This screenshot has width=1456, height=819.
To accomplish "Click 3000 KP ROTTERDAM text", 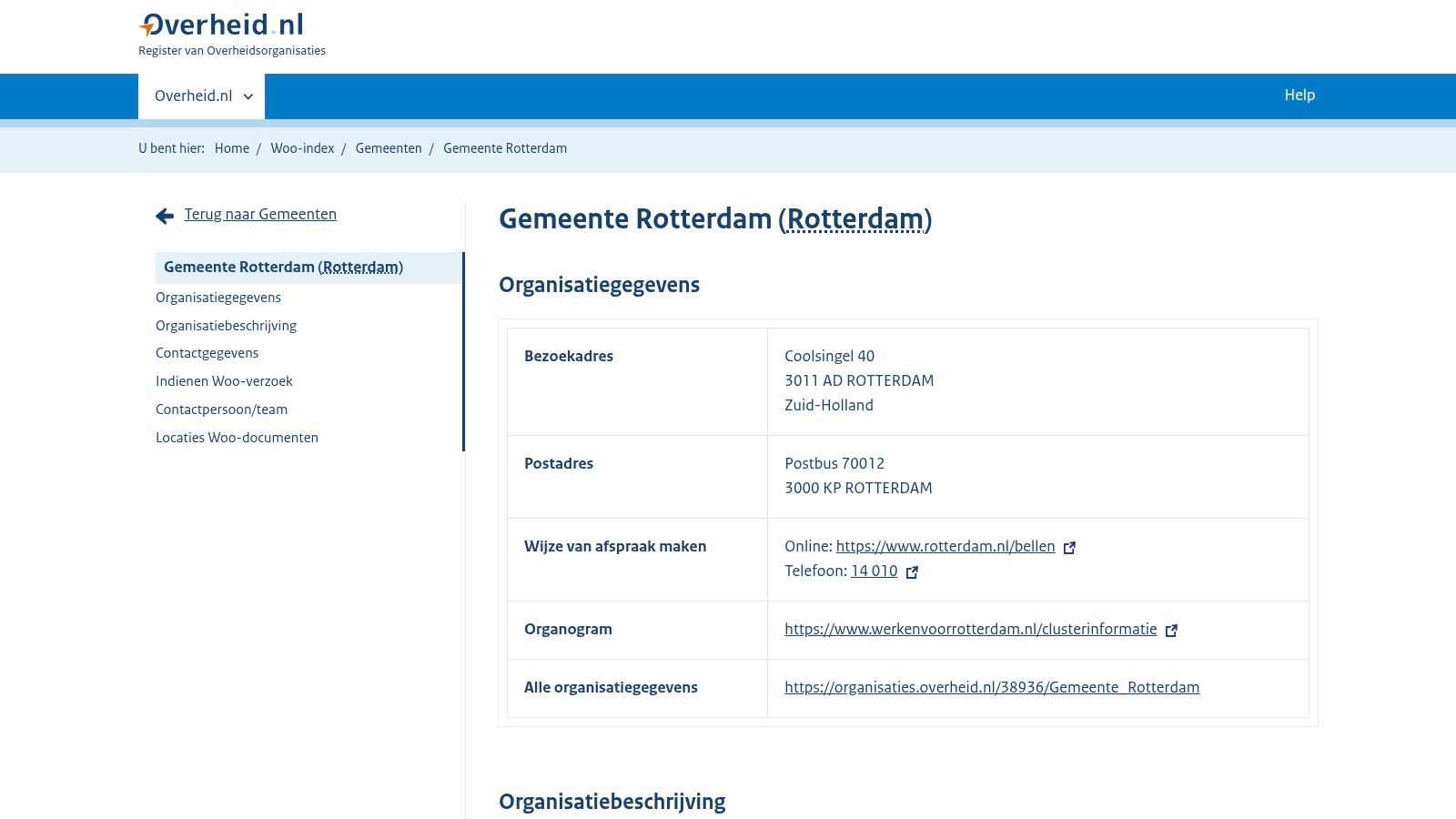I will point(858,488).
